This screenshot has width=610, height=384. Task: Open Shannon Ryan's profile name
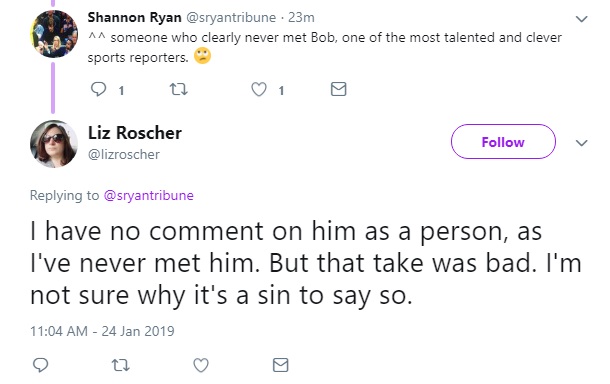(134, 18)
